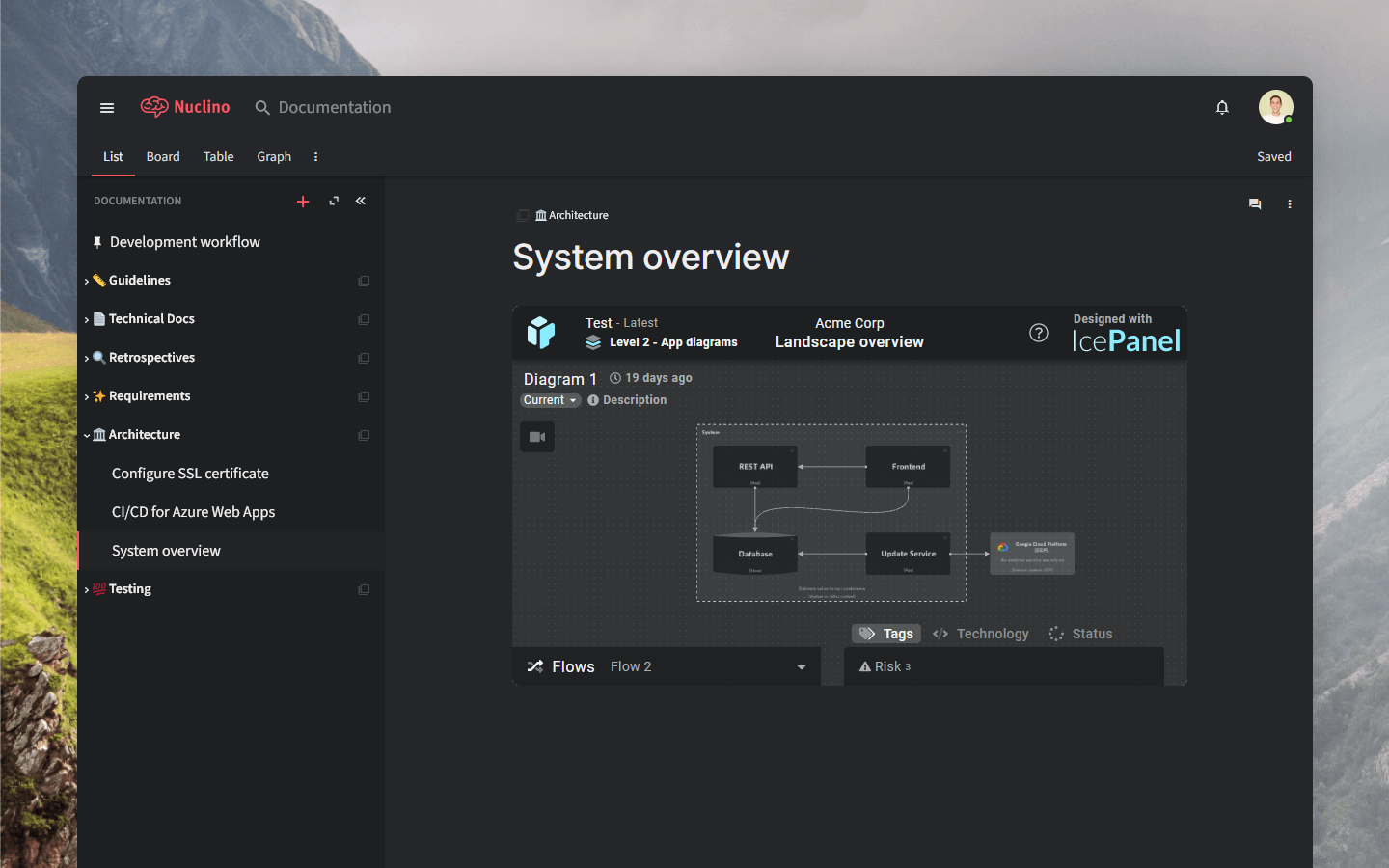
Task: Expand the Testing collection
Action: click(87, 590)
